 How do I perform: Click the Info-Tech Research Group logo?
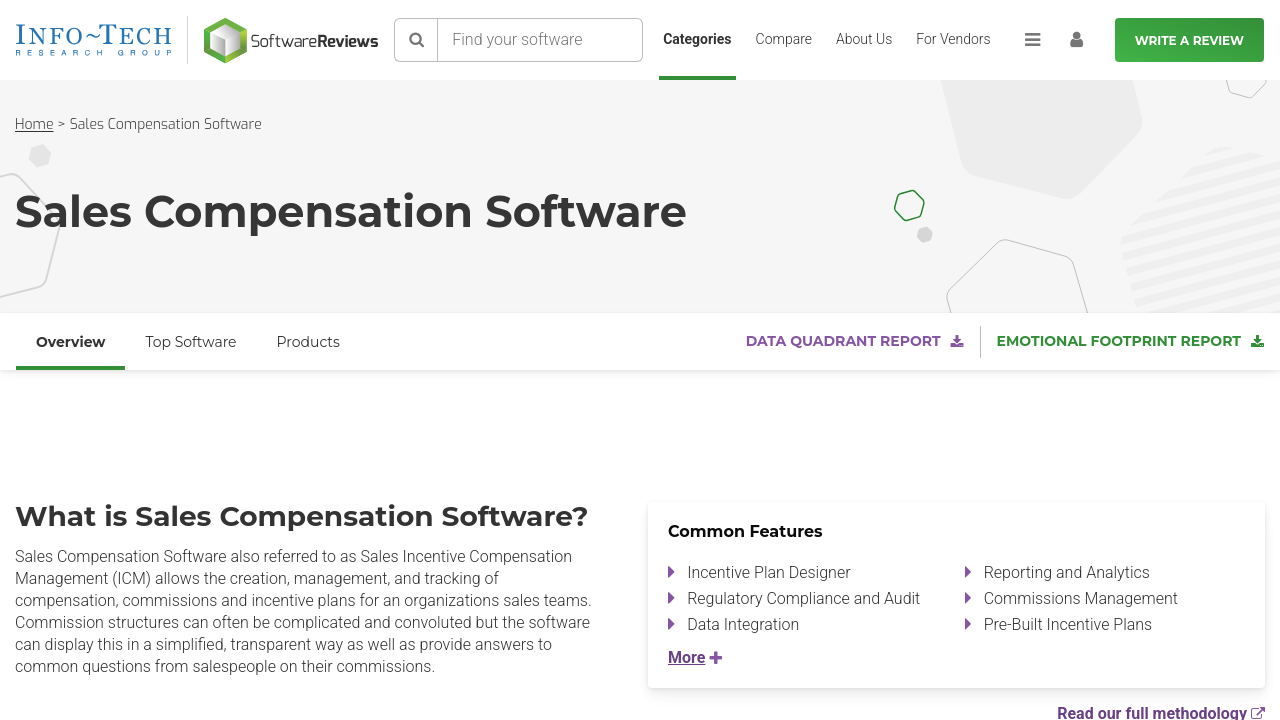pos(94,40)
